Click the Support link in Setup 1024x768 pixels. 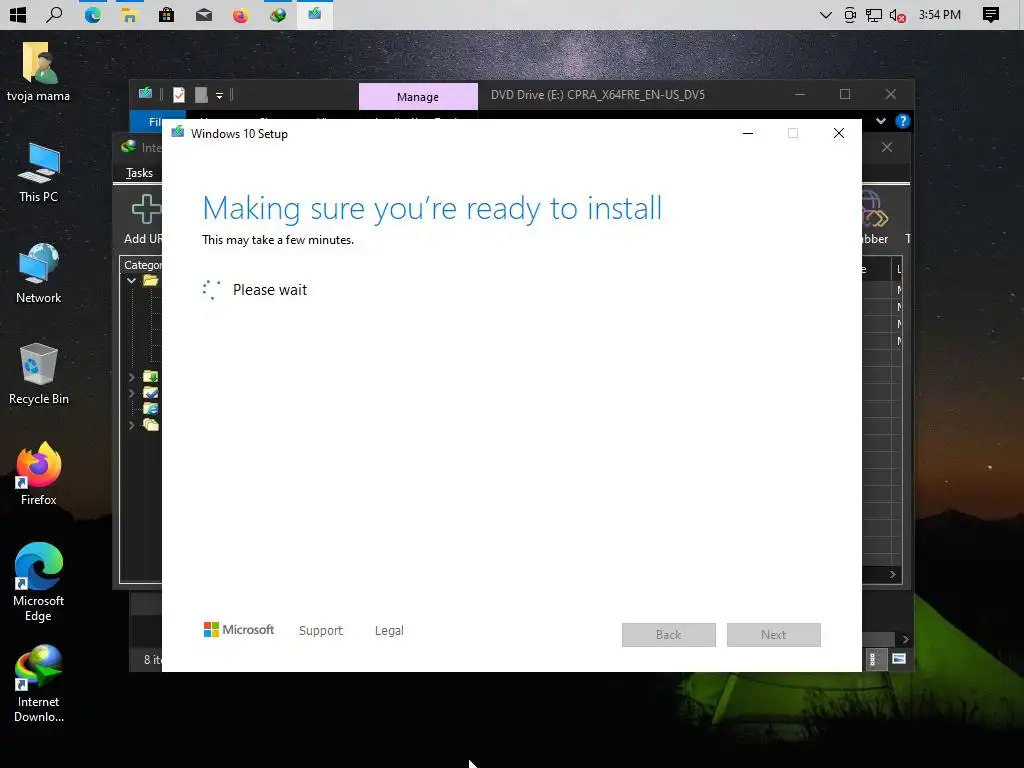tap(321, 630)
